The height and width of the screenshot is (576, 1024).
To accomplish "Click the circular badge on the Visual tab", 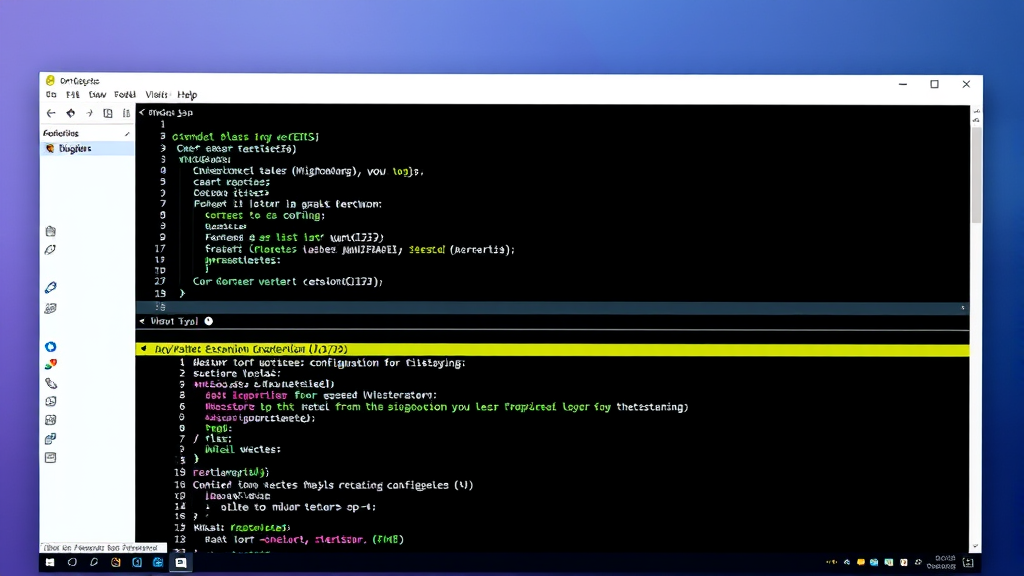I will point(208,321).
